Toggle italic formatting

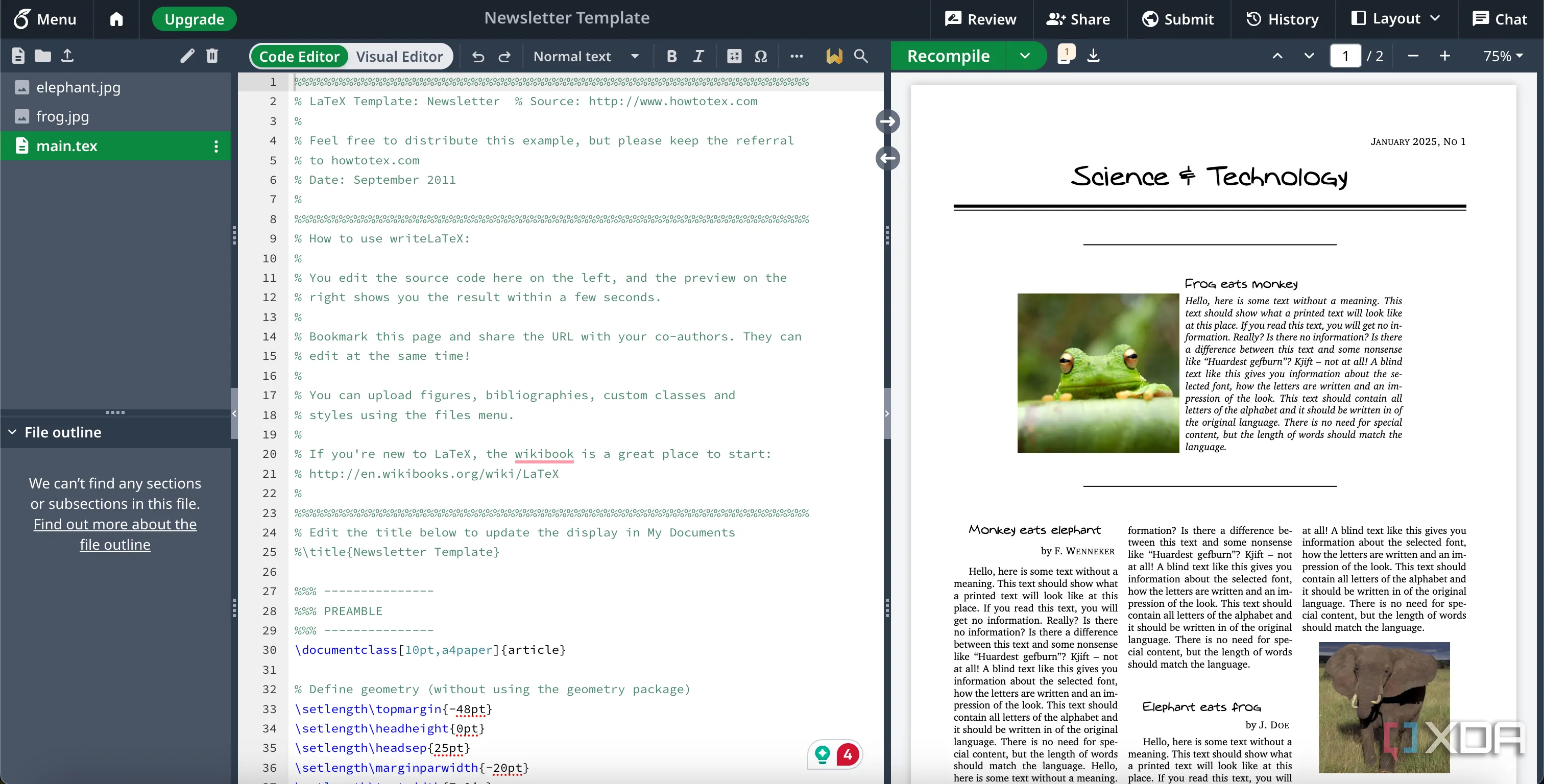tap(699, 56)
